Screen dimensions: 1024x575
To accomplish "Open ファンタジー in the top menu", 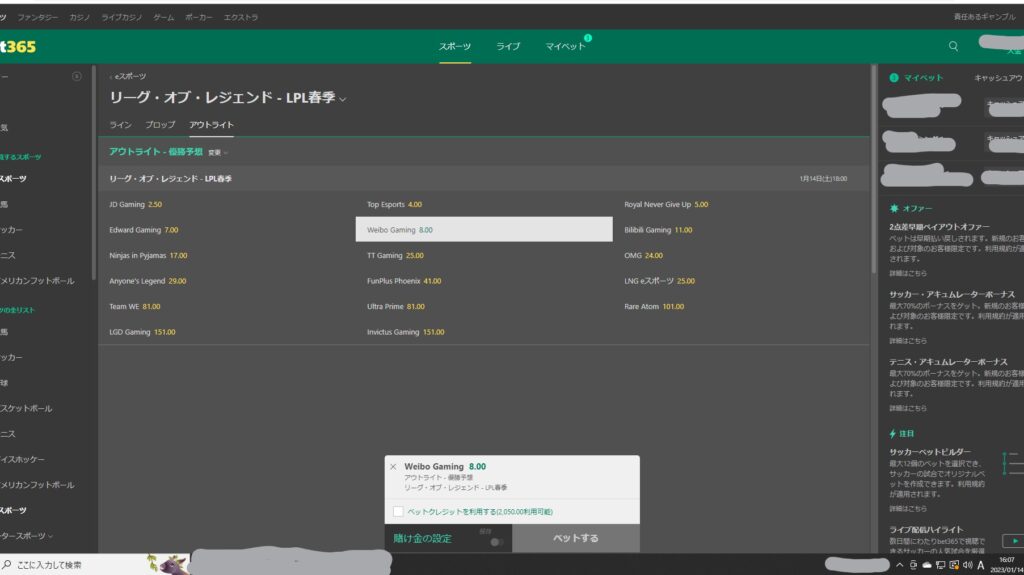I will (37, 18).
